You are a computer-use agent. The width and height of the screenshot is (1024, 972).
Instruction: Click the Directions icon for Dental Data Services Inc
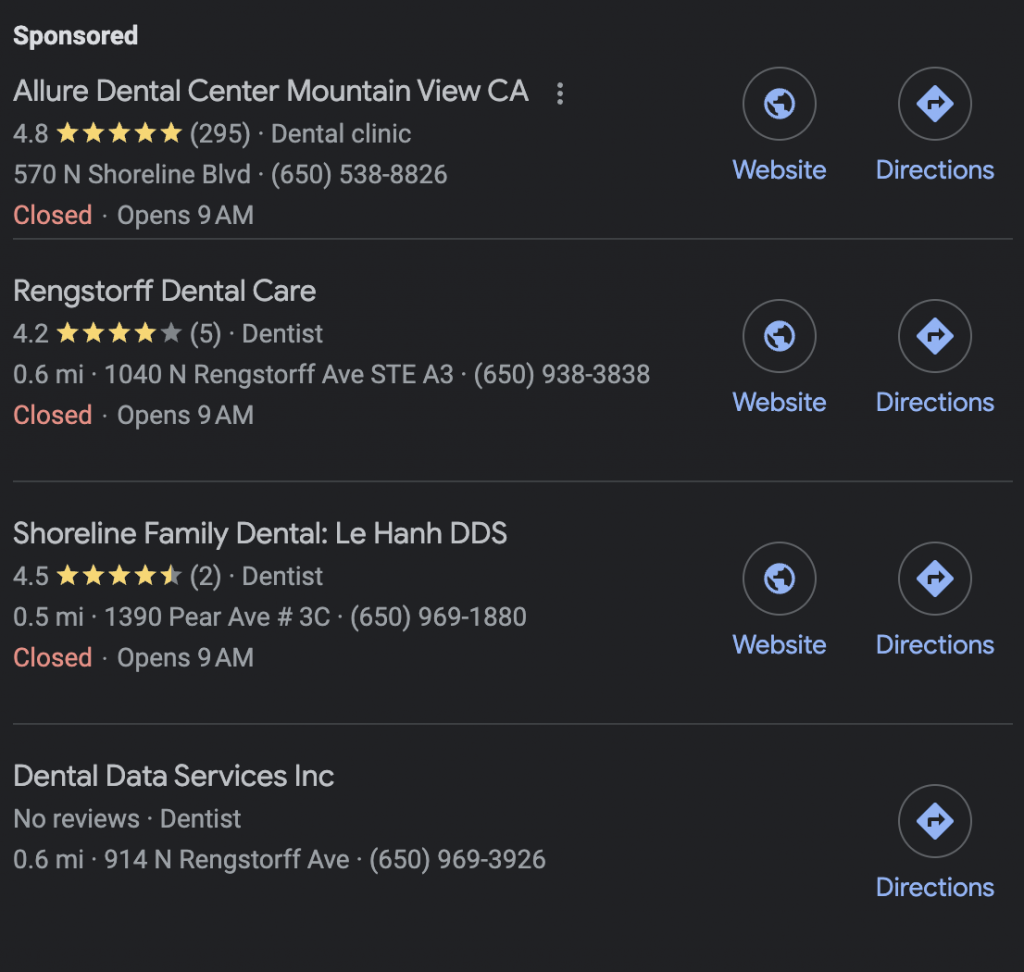[934, 821]
